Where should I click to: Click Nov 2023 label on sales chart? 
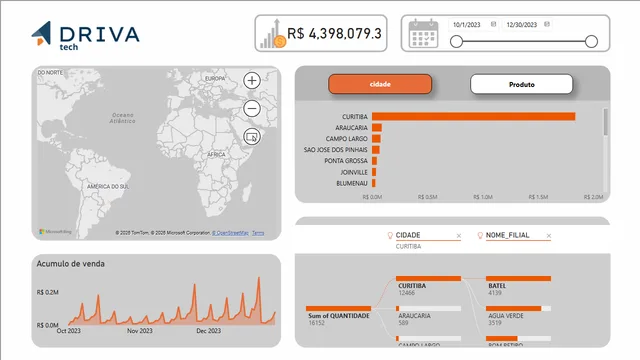pos(140,331)
